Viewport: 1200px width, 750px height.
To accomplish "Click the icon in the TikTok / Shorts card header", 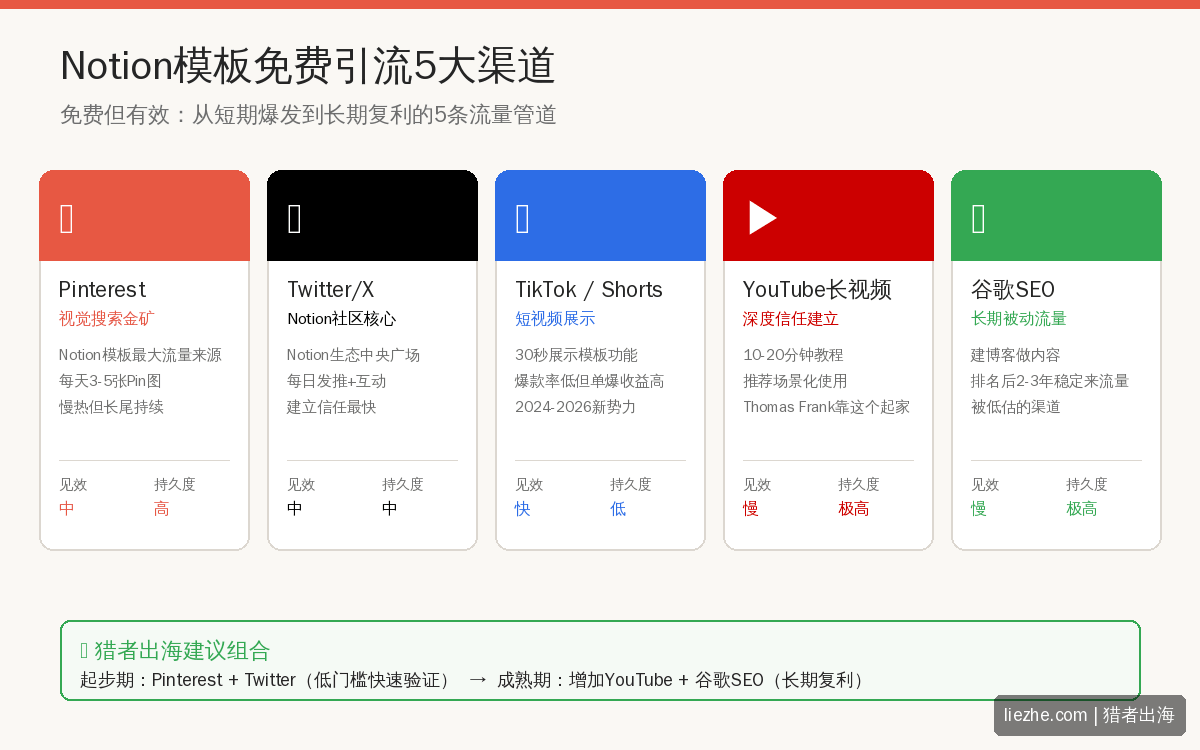I will click(523, 218).
